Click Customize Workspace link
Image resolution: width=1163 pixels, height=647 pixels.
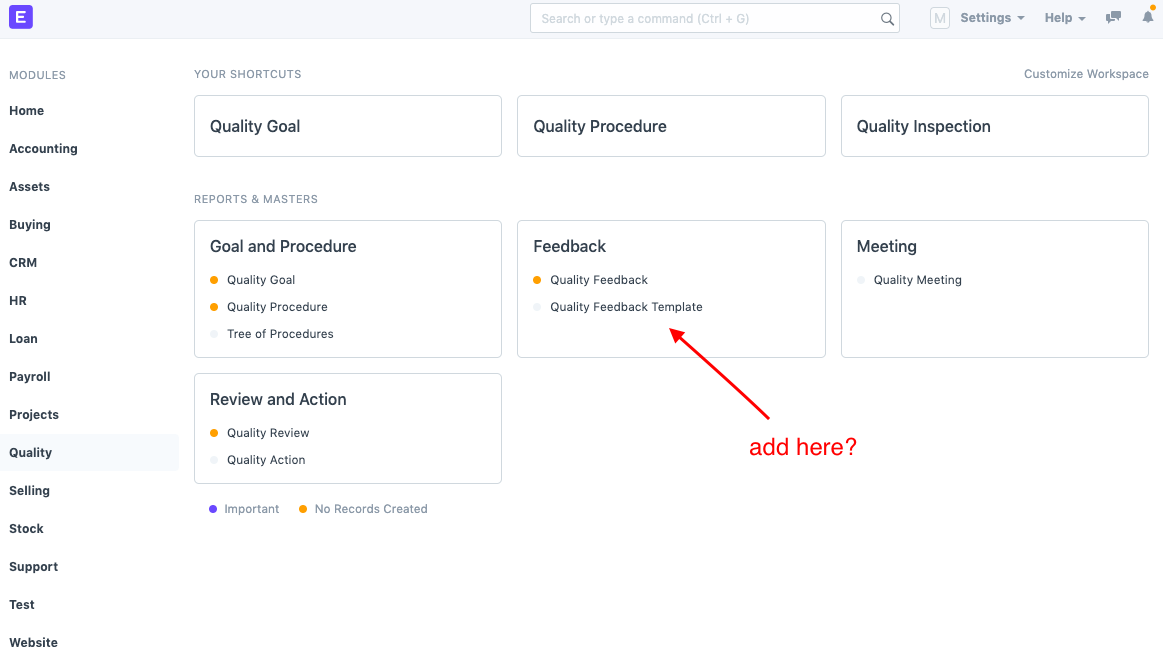coord(1086,74)
